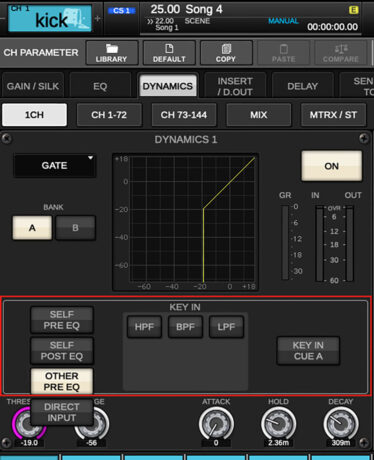Click the ATTACK knob
Screen dimensions: 374x460
click(x=216, y=424)
